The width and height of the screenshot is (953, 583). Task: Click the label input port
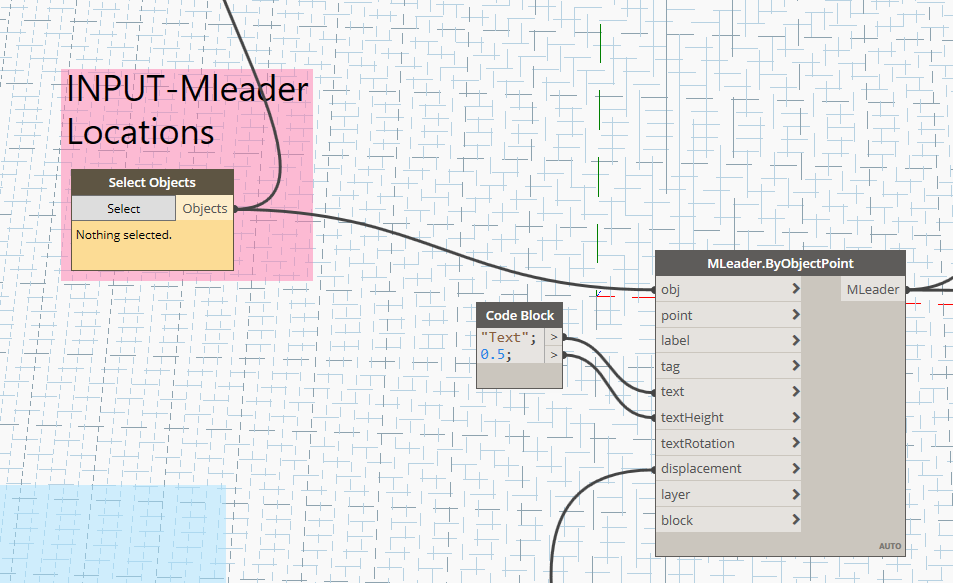pyautogui.click(x=728, y=340)
